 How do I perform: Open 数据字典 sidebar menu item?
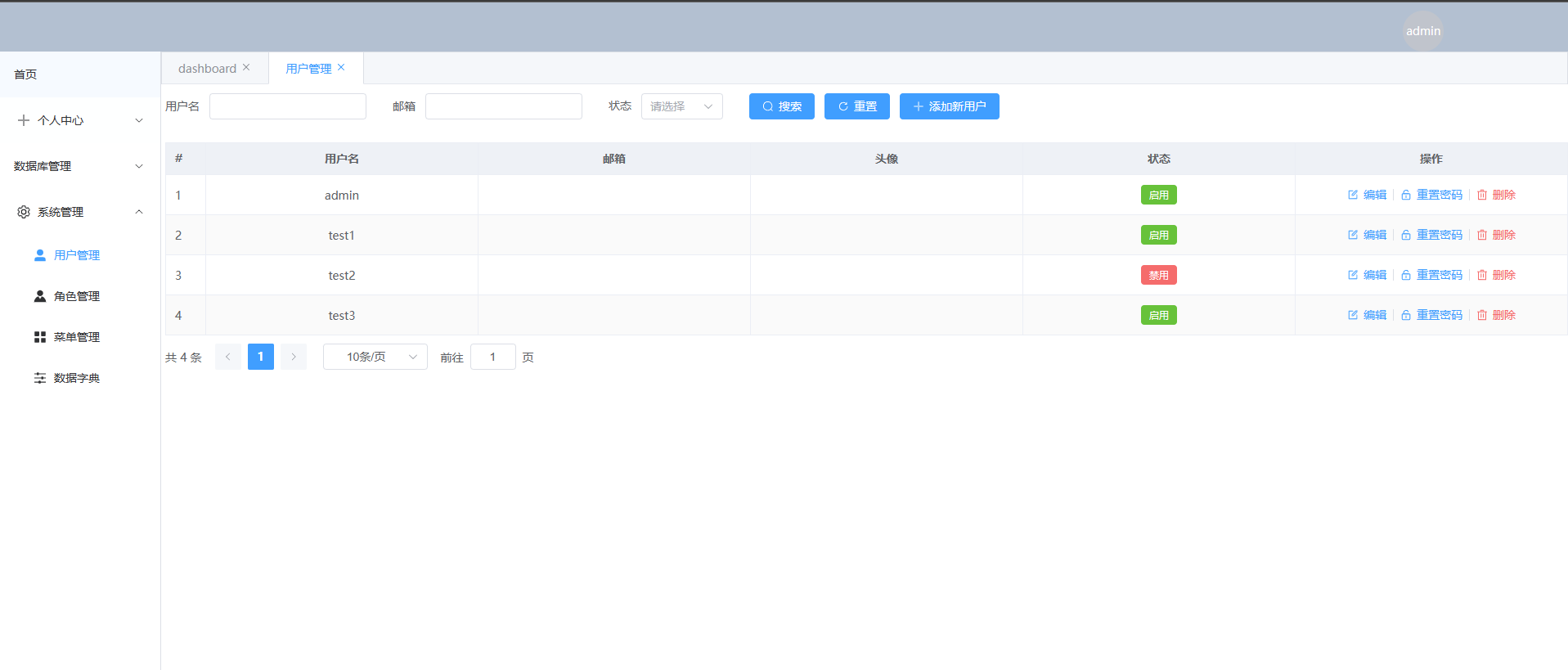(80, 378)
